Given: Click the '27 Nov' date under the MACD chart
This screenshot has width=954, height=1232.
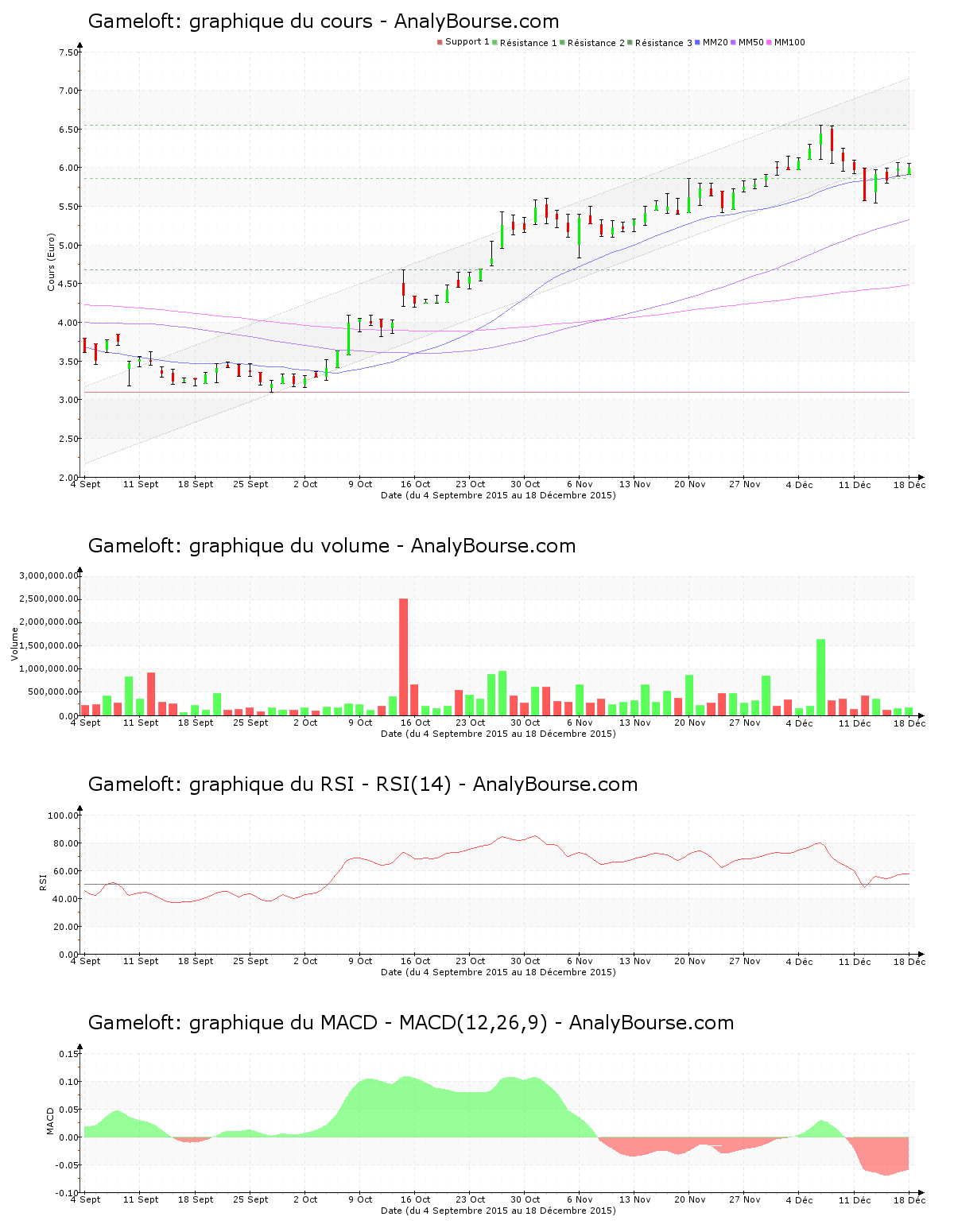Looking at the screenshot, I should (x=745, y=1199).
